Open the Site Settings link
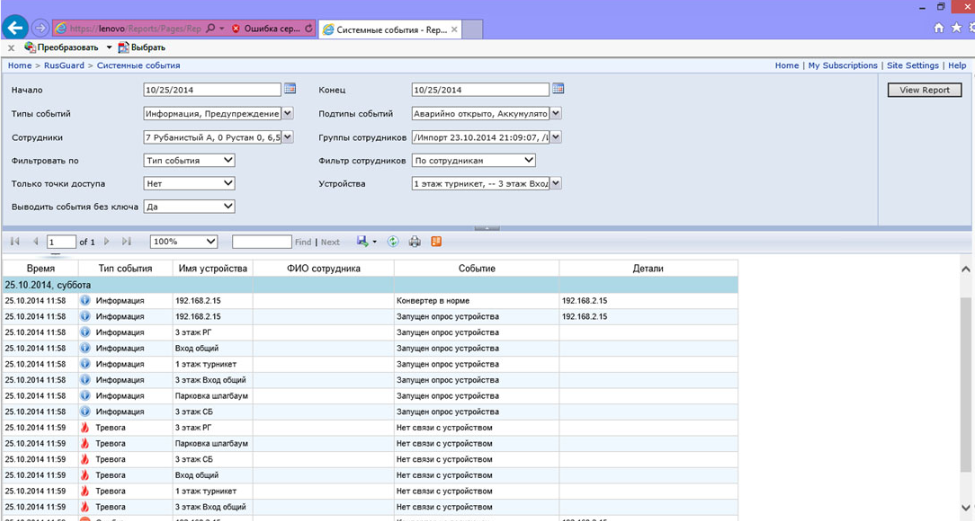 point(912,66)
